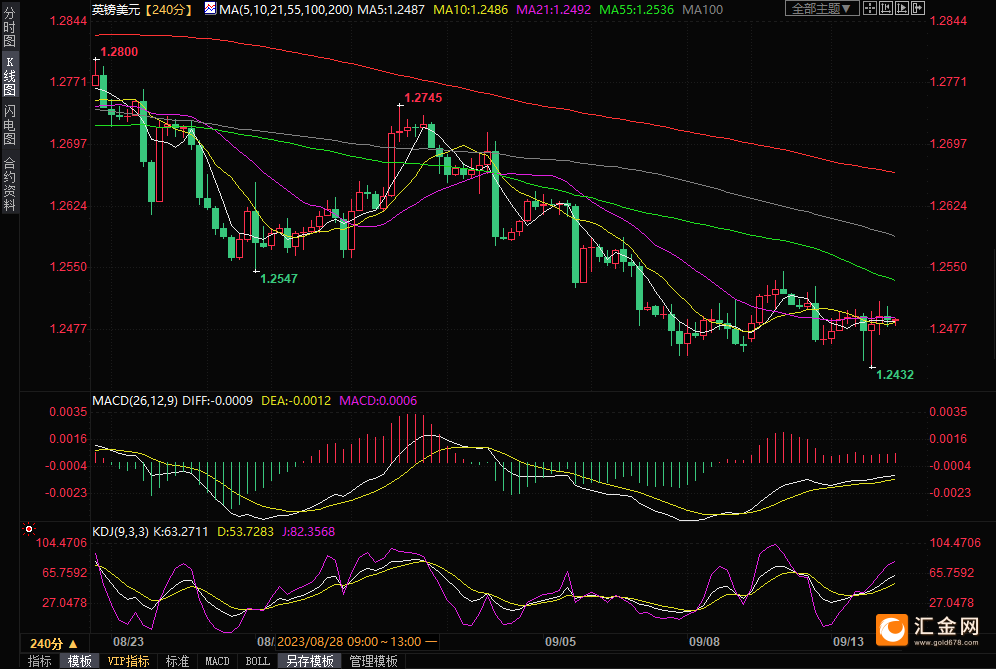This screenshot has height=669, width=996.
Task: Toggle the MACD indicator template
Action: [217, 661]
